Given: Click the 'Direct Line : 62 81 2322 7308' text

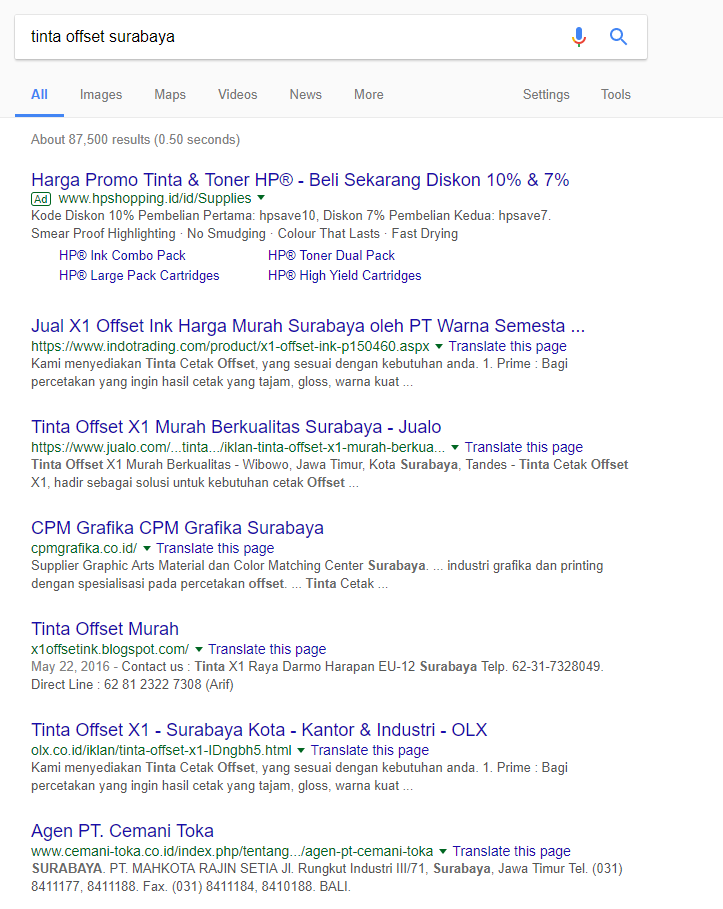Looking at the screenshot, I should (132, 685).
